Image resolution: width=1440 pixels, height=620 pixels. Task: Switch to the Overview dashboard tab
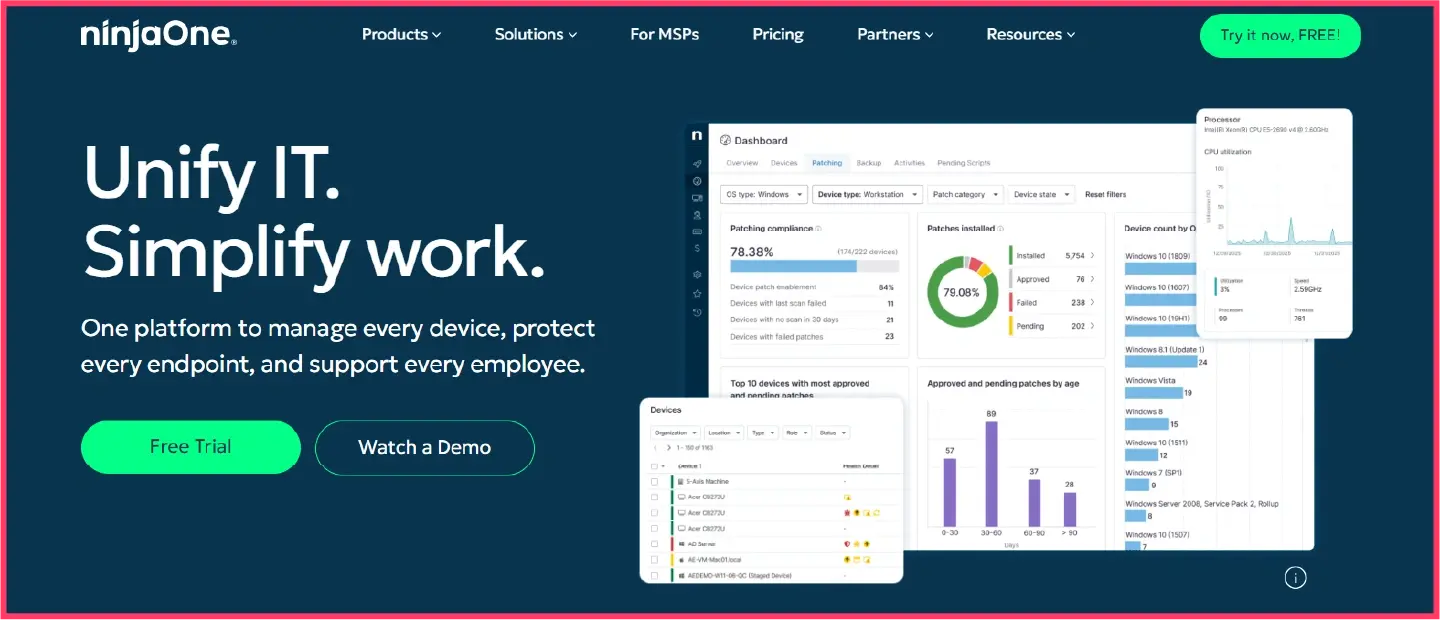coord(742,163)
